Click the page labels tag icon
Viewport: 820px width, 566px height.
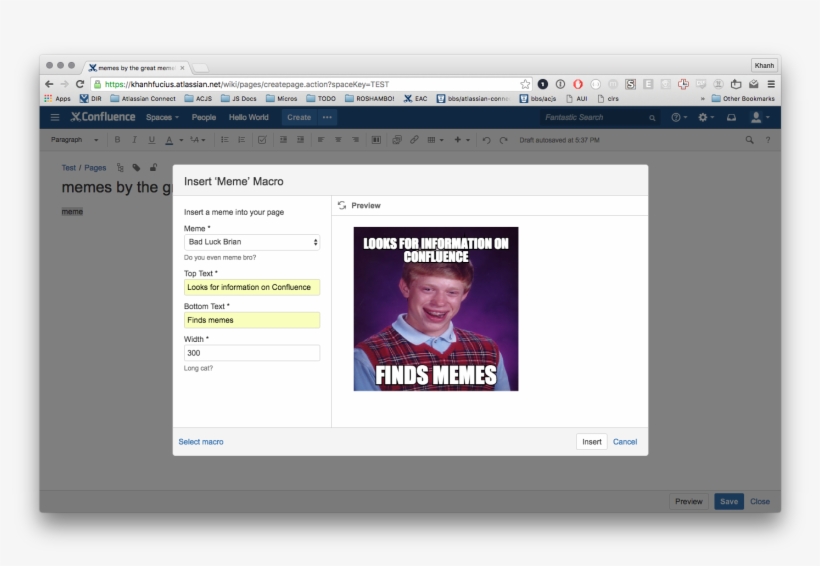(136, 168)
